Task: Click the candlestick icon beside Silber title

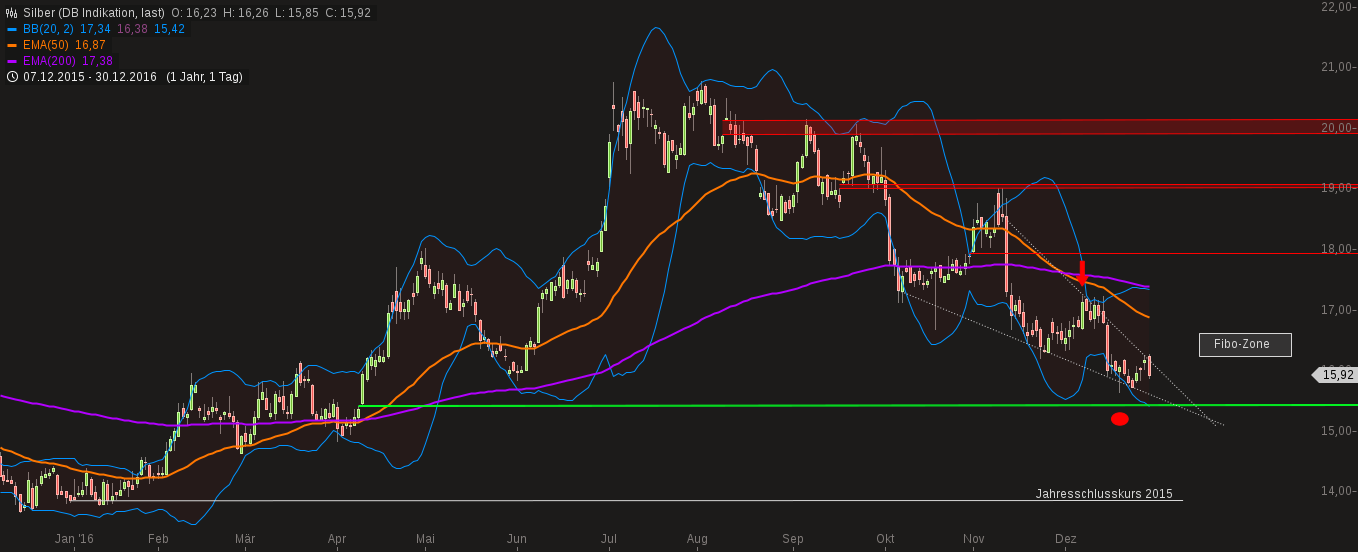Action: pyautogui.click(x=12, y=13)
